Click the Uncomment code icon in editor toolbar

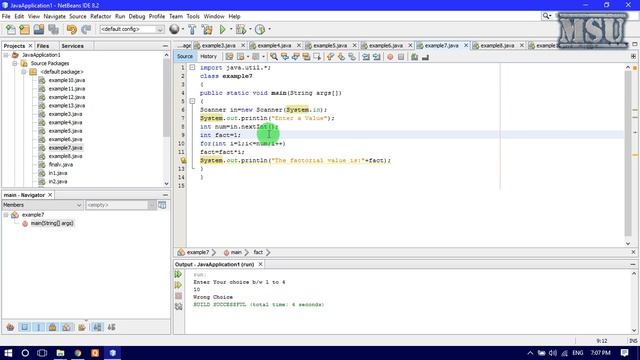point(425,57)
